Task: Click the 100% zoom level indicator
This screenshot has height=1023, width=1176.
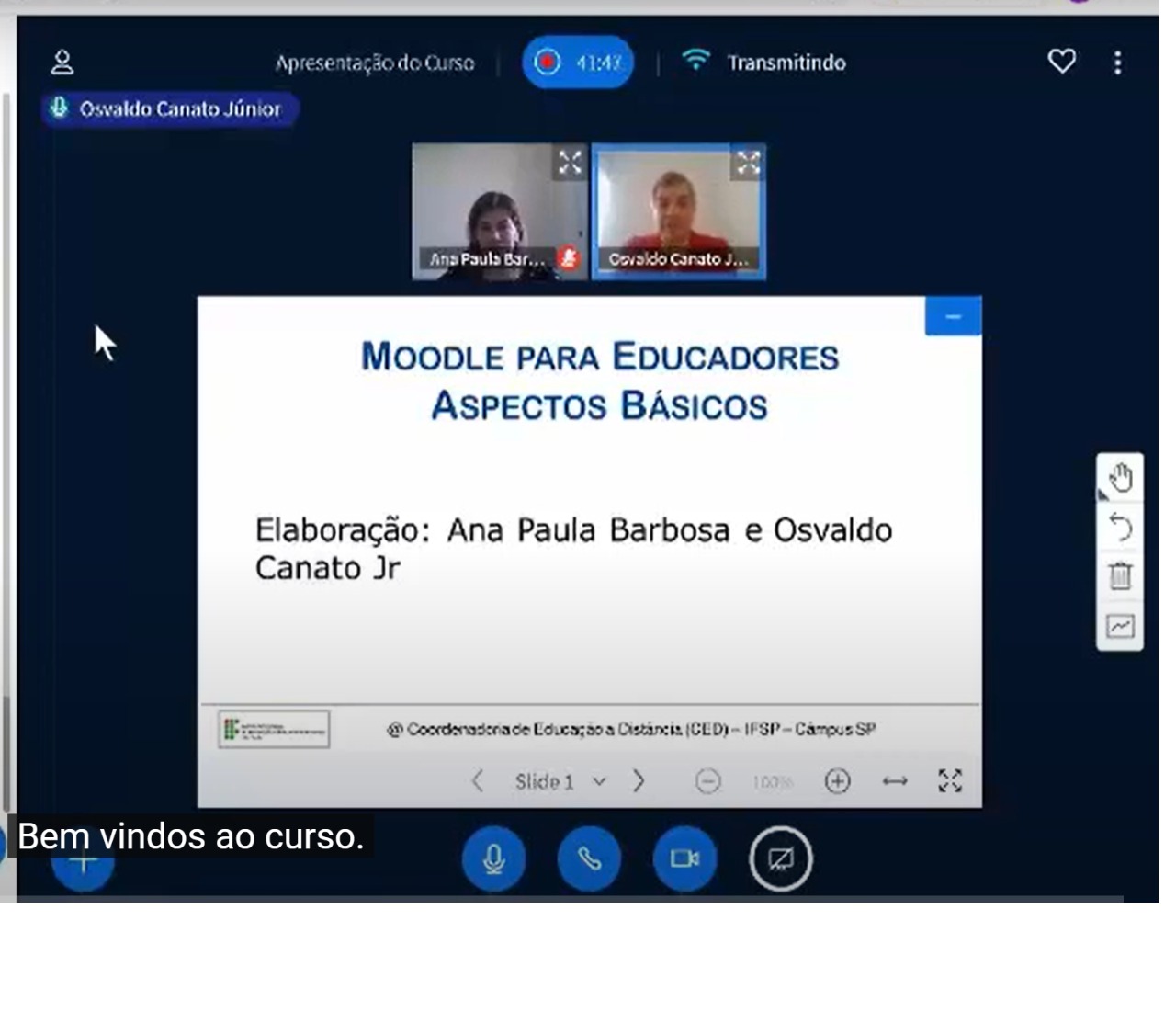Action: click(x=772, y=782)
